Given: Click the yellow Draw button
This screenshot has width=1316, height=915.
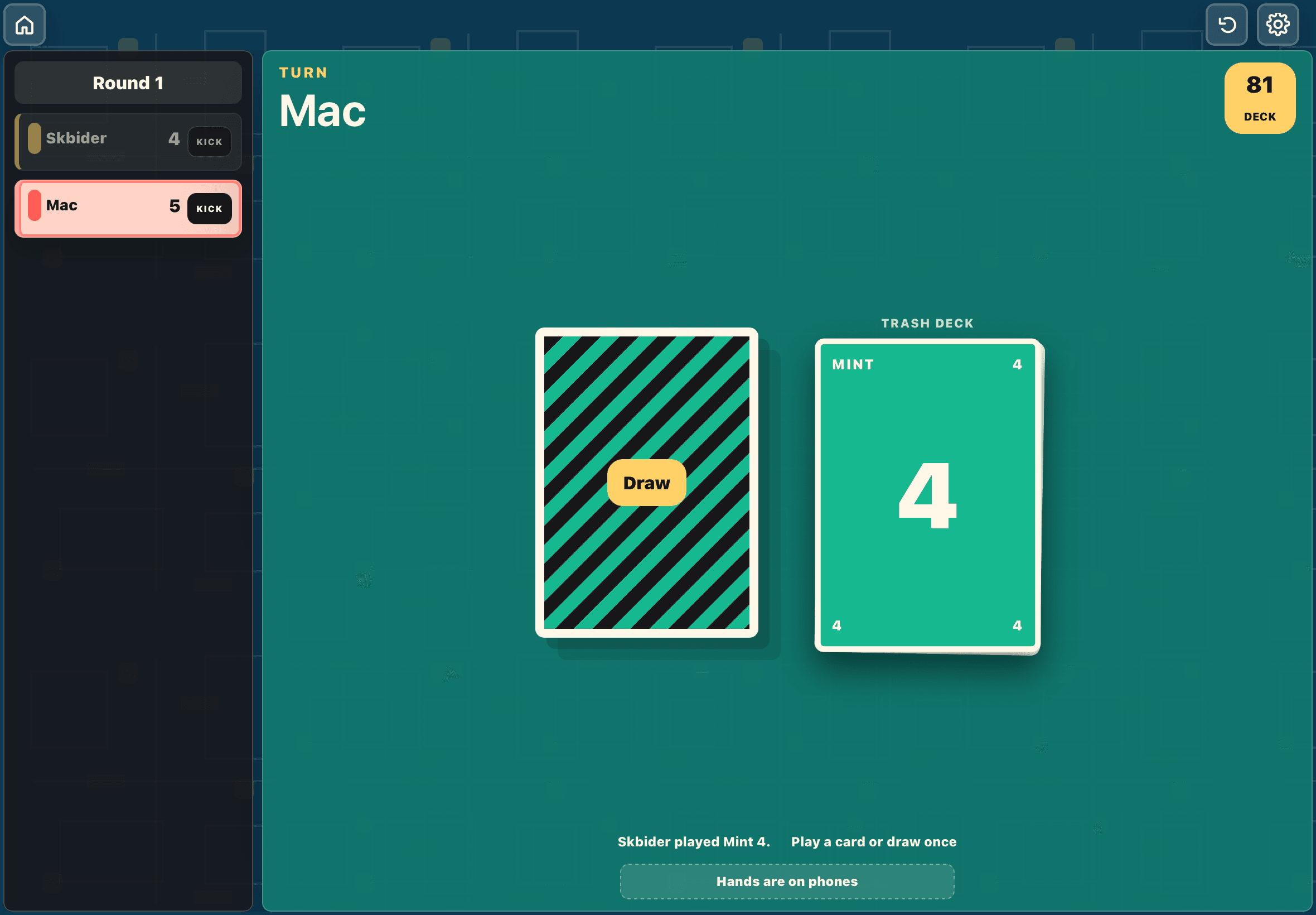Looking at the screenshot, I should click(646, 483).
